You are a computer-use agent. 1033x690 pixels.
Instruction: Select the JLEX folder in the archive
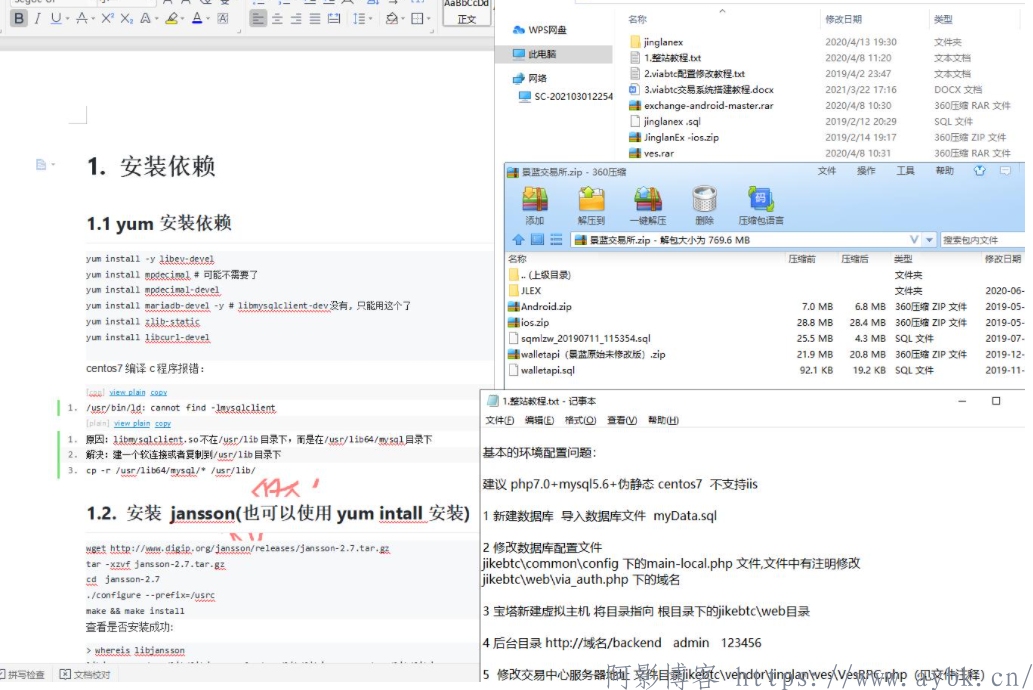tap(525, 291)
